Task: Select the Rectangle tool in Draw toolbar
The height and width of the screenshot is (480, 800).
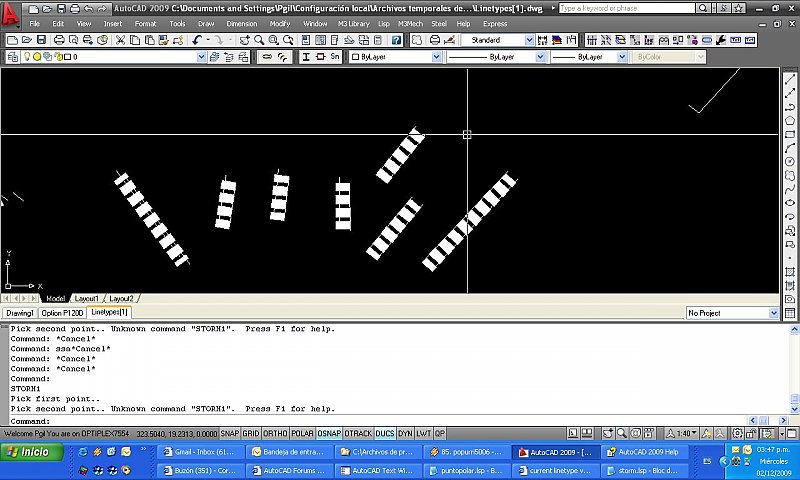Action: tap(790, 134)
